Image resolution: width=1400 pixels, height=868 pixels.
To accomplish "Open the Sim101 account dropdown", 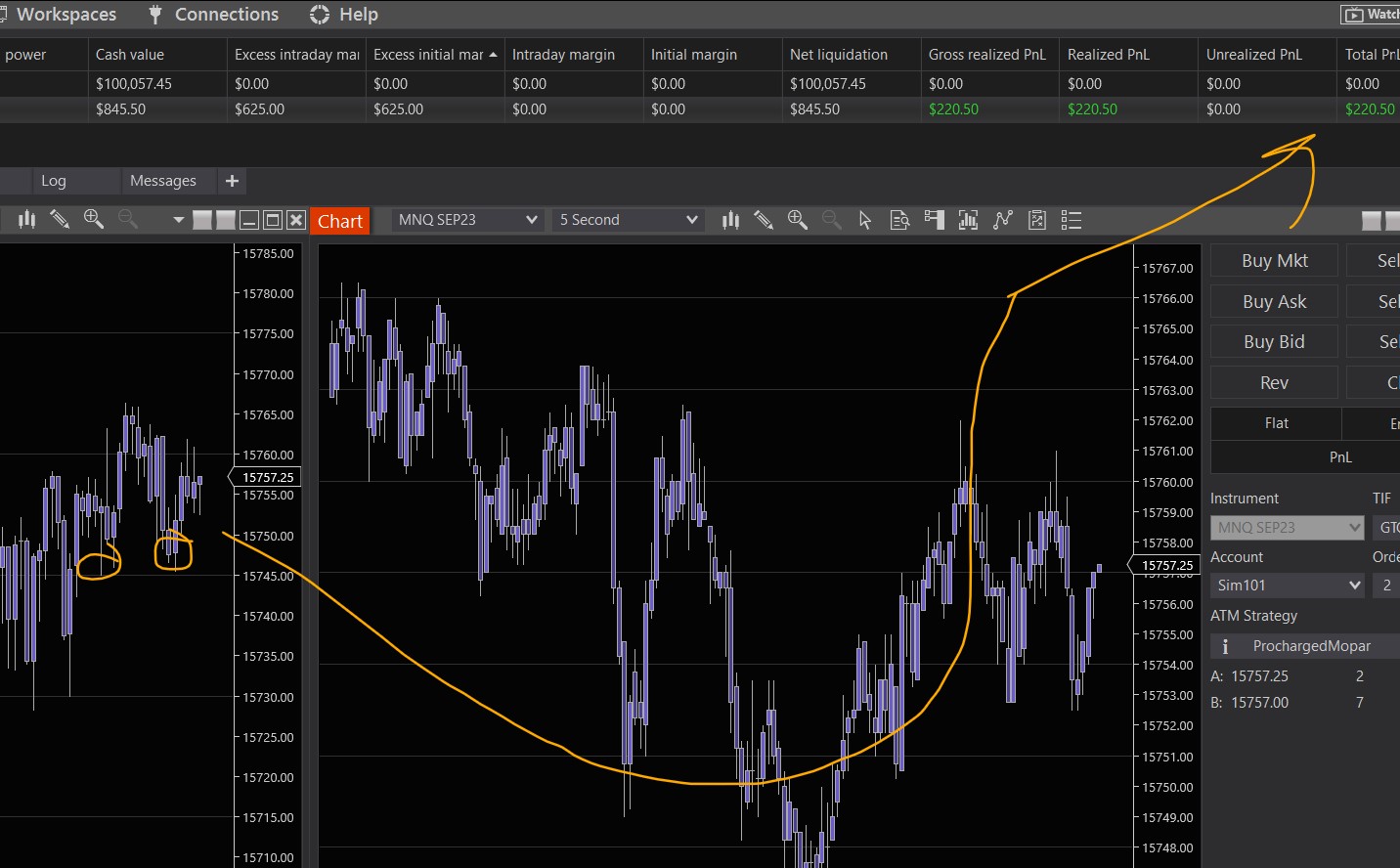I will tap(1287, 586).
